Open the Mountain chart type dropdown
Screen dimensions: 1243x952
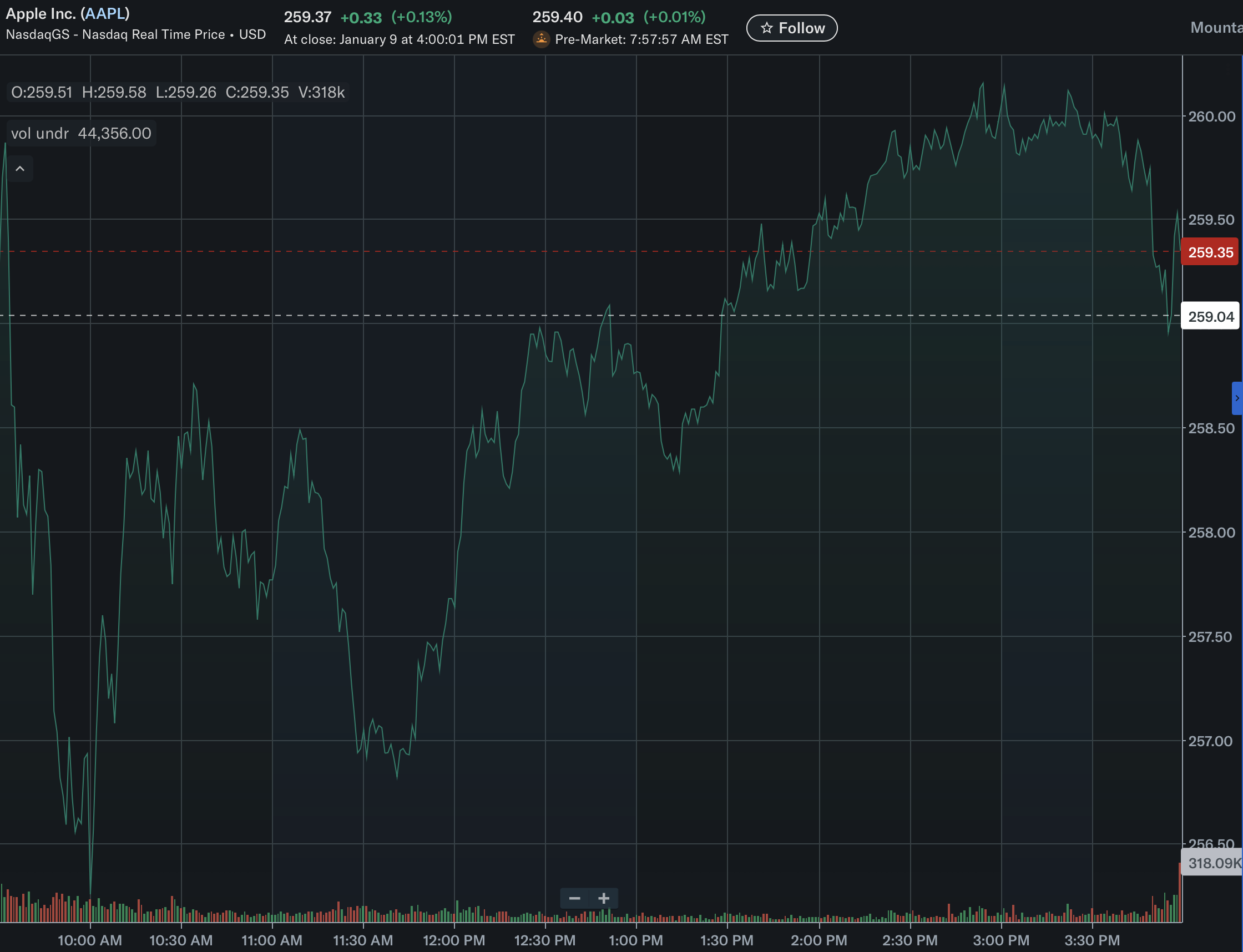coord(1216,28)
